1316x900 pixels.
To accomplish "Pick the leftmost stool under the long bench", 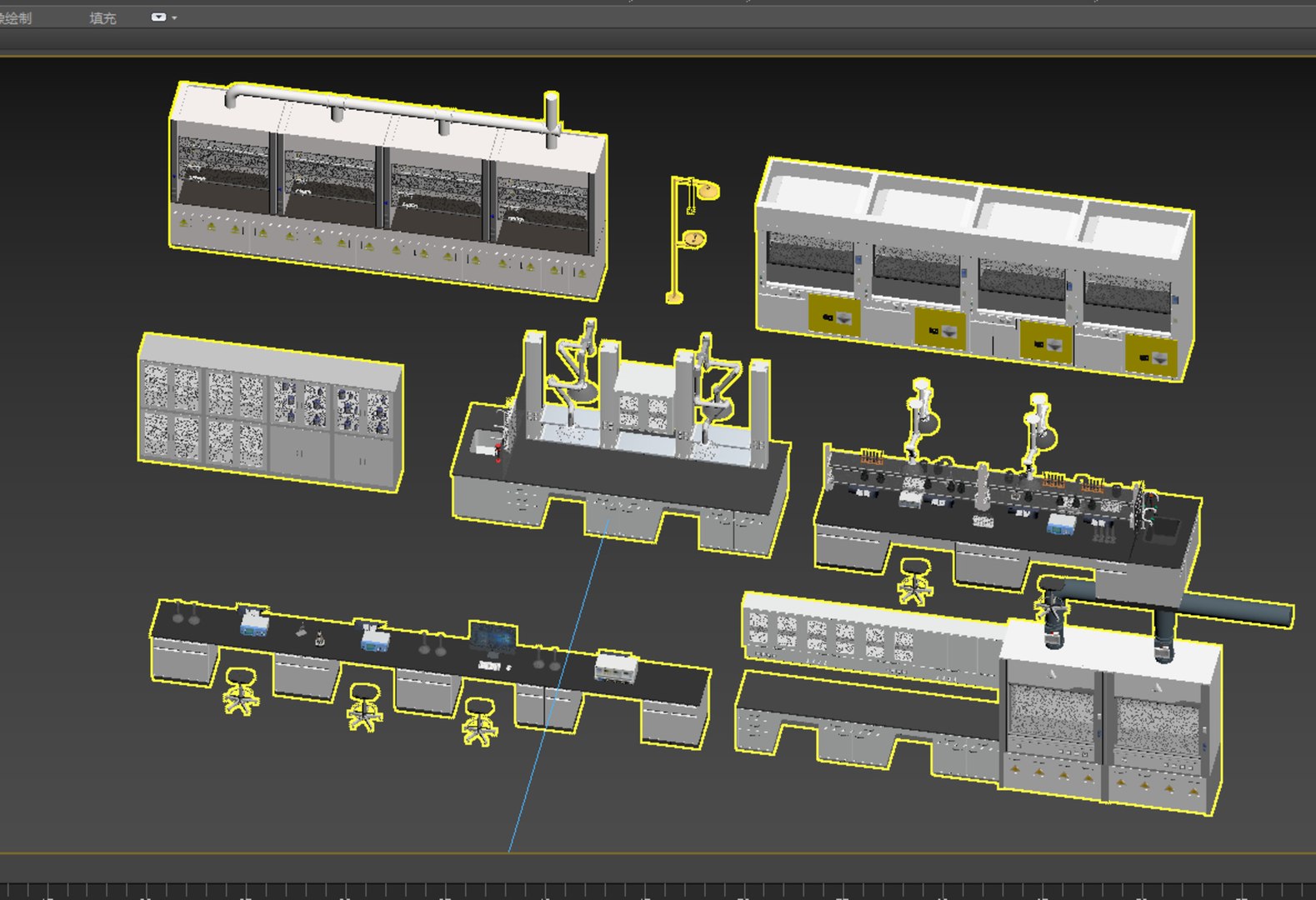I will tap(241, 691).
